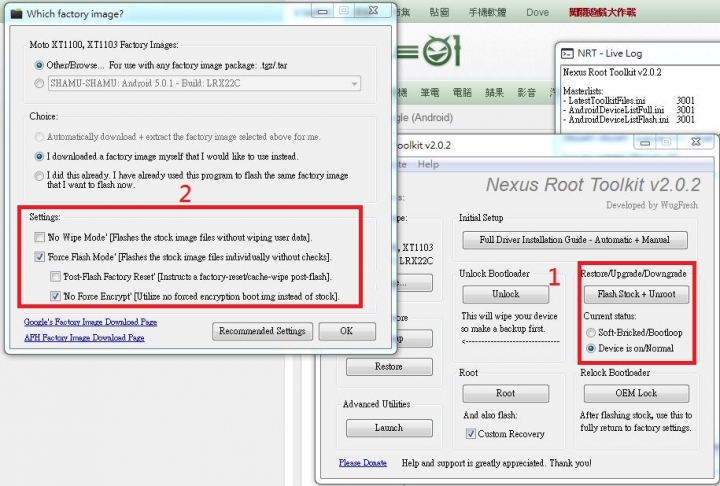This screenshot has width=720, height=486.
Task: Toggle the 'No Force Encrypt' checkbox
Action: 56,296
